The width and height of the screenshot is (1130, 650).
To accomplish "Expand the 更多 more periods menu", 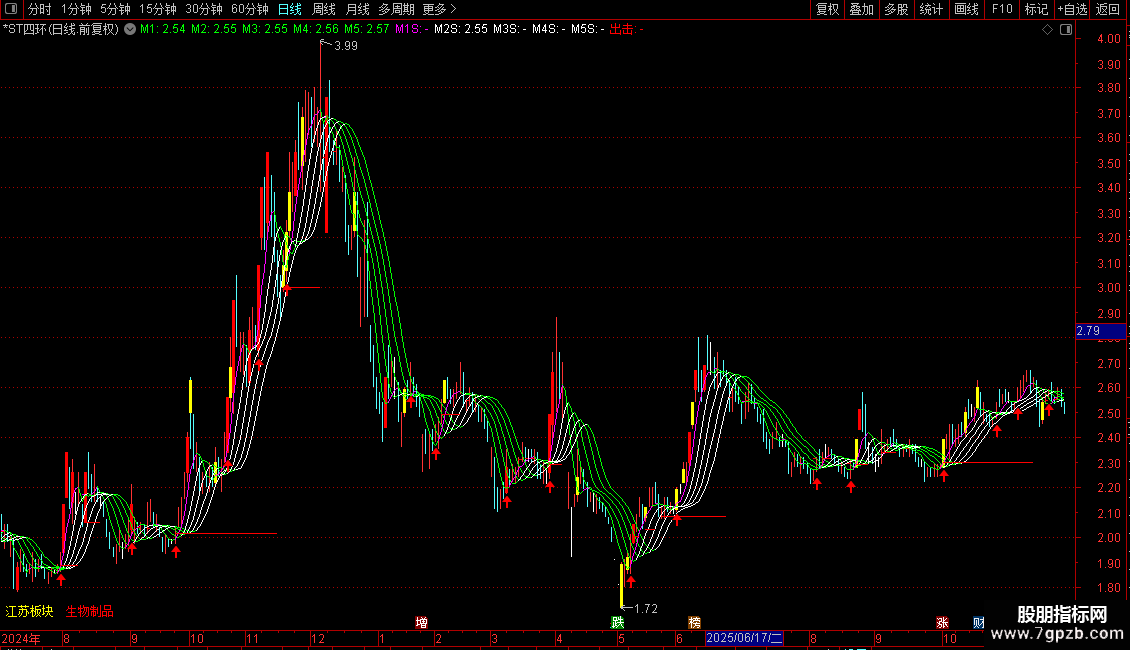I will 440,9.
